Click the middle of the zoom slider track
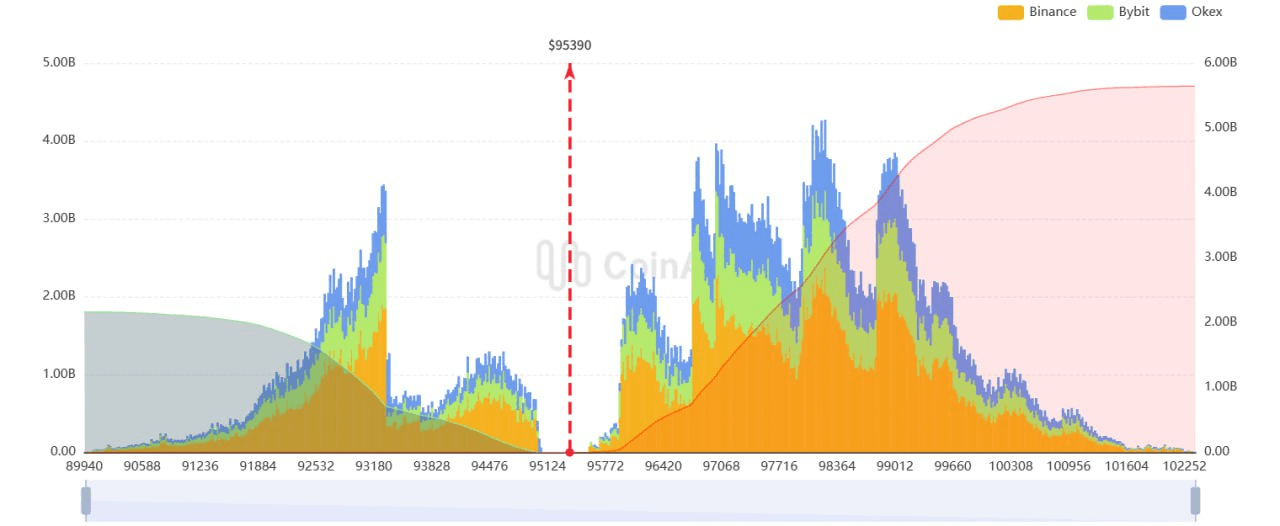 click(x=640, y=500)
